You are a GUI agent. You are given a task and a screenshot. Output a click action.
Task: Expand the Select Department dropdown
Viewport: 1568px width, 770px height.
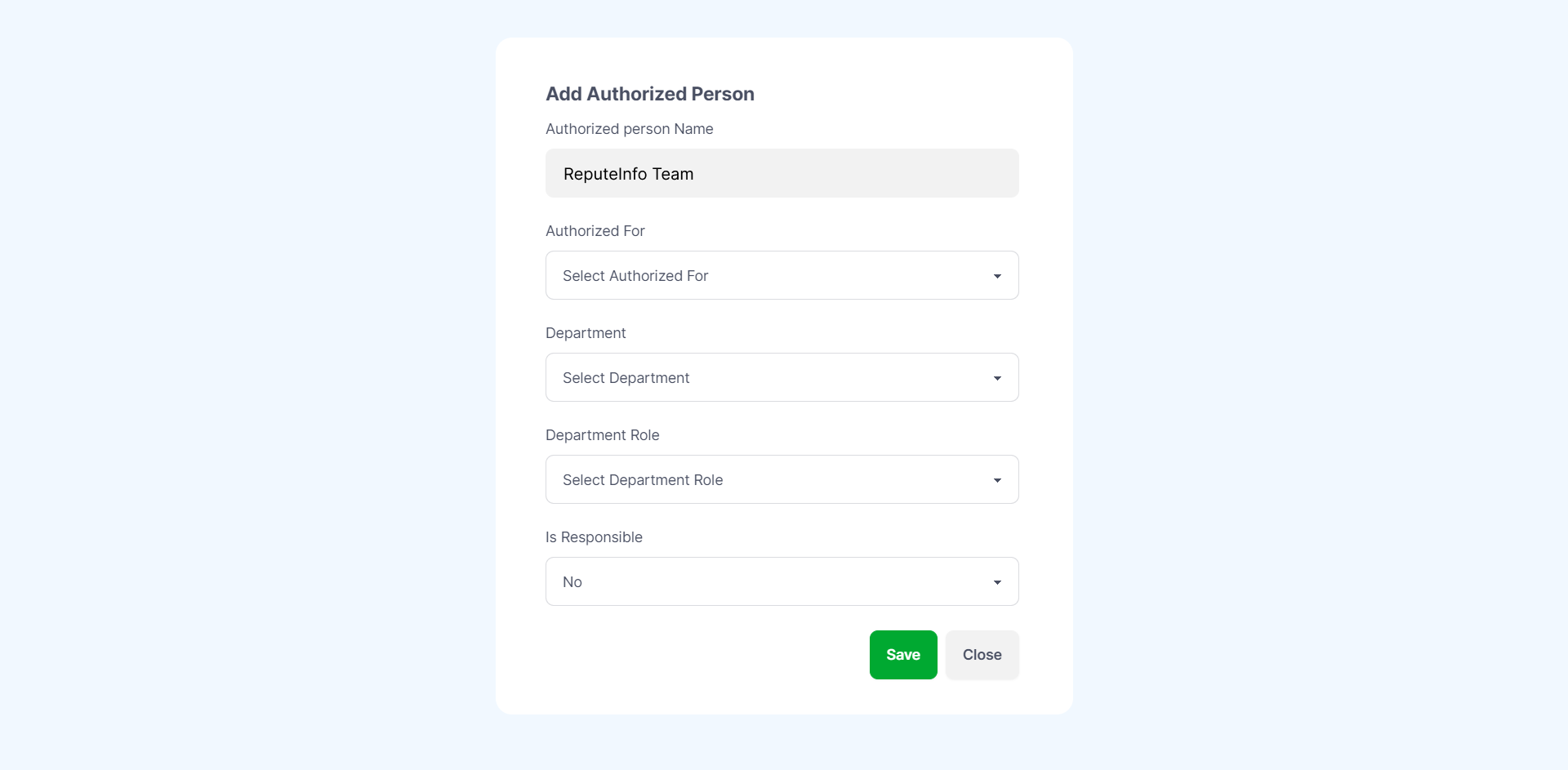[782, 377]
